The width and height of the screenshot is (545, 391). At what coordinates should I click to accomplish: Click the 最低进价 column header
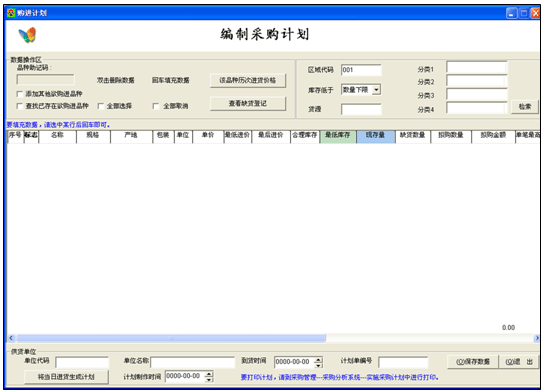click(237, 136)
